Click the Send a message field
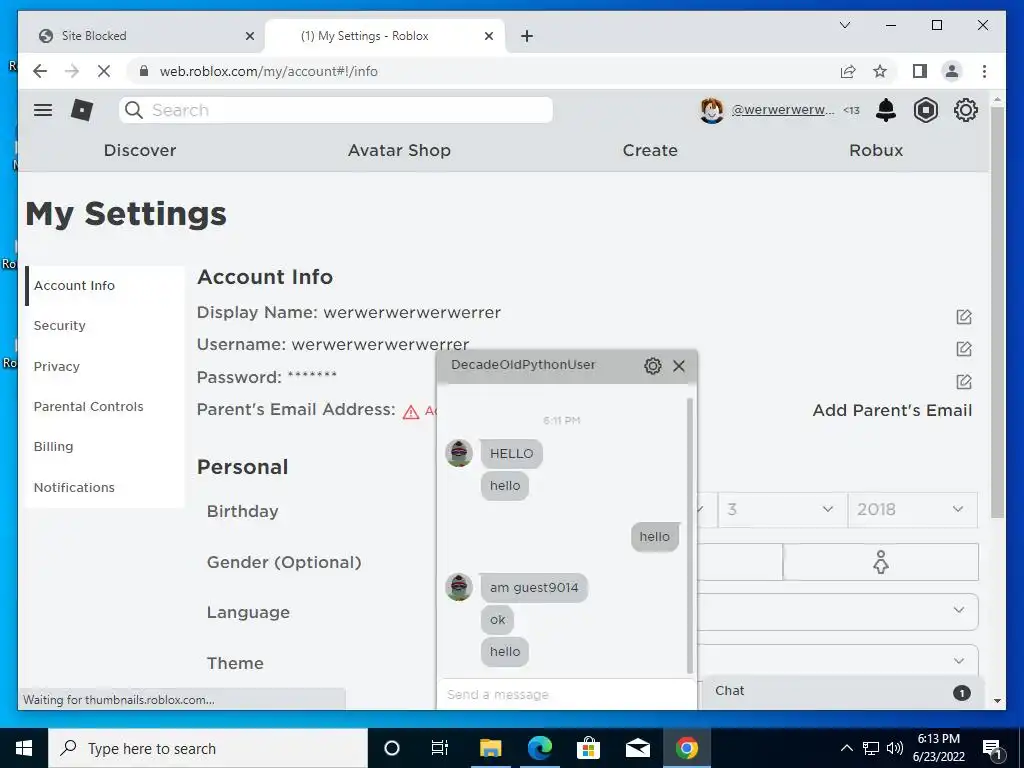The image size is (1024, 768). point(566,694)
